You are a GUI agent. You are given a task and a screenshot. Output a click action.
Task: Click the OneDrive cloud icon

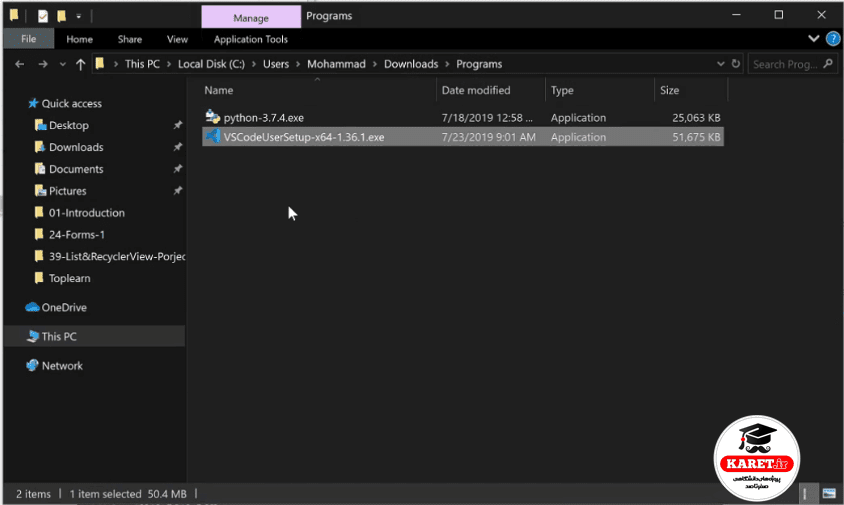pyautogui.click(x=32, y=307)
